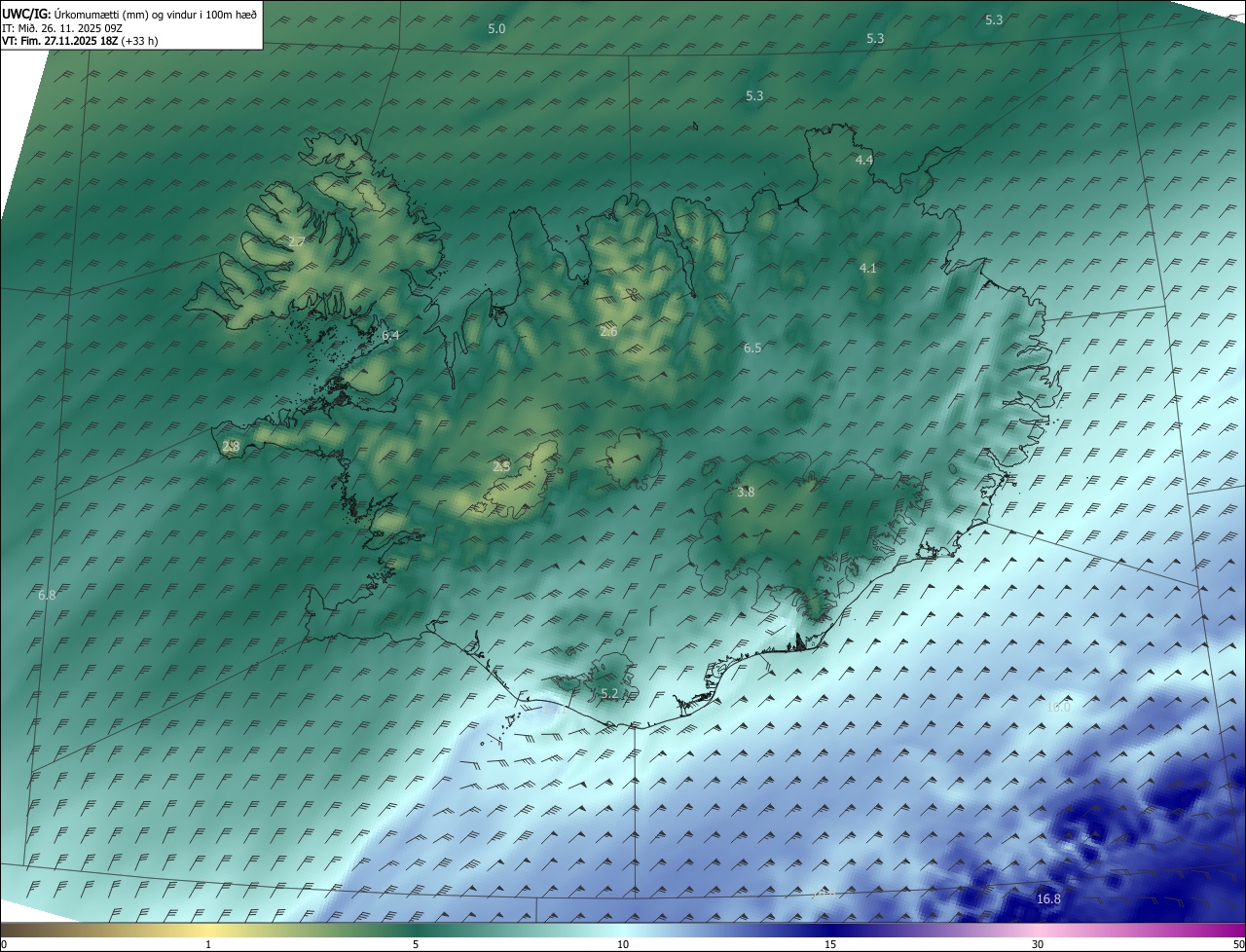1246x952 pixels.
Task: Click the 5.0 value label on the map
Action: pyautogui.click(x=496, y=29)
